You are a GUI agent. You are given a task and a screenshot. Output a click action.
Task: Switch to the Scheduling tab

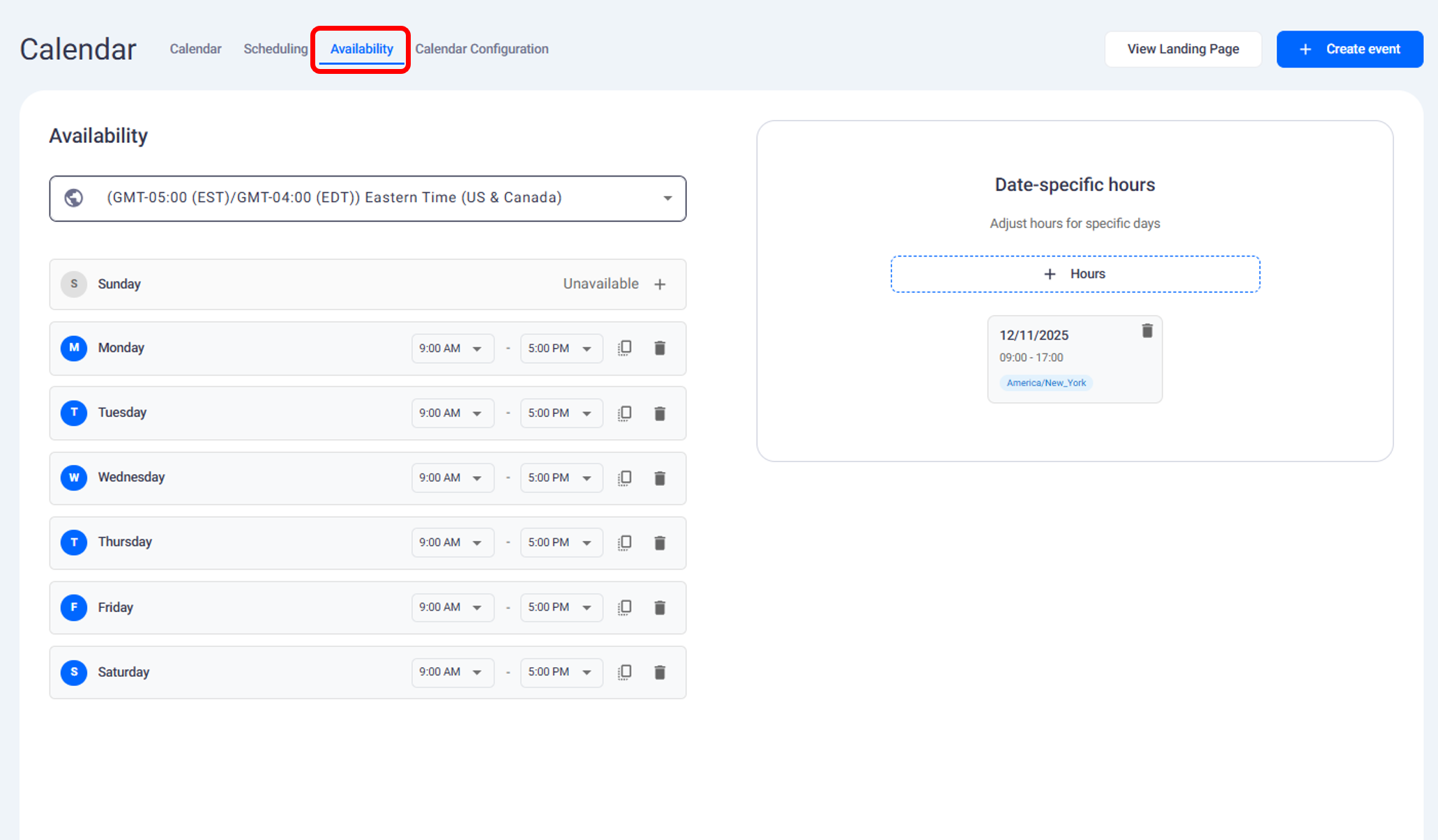(275, 49)
